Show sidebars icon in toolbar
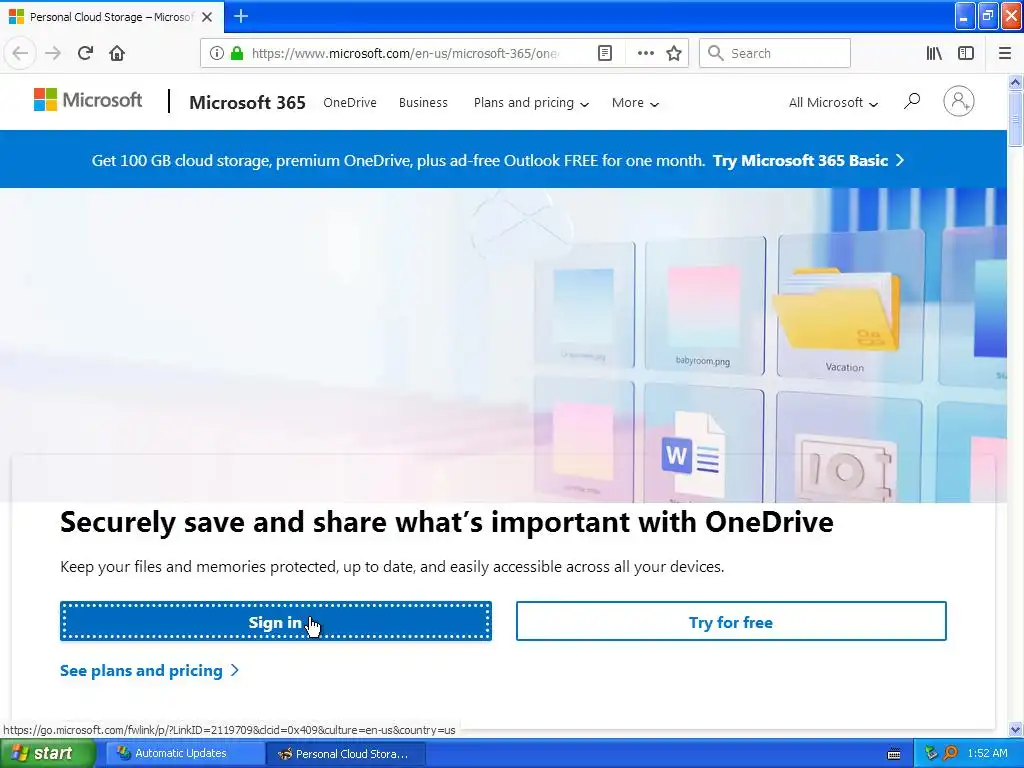 pos(966,53)
